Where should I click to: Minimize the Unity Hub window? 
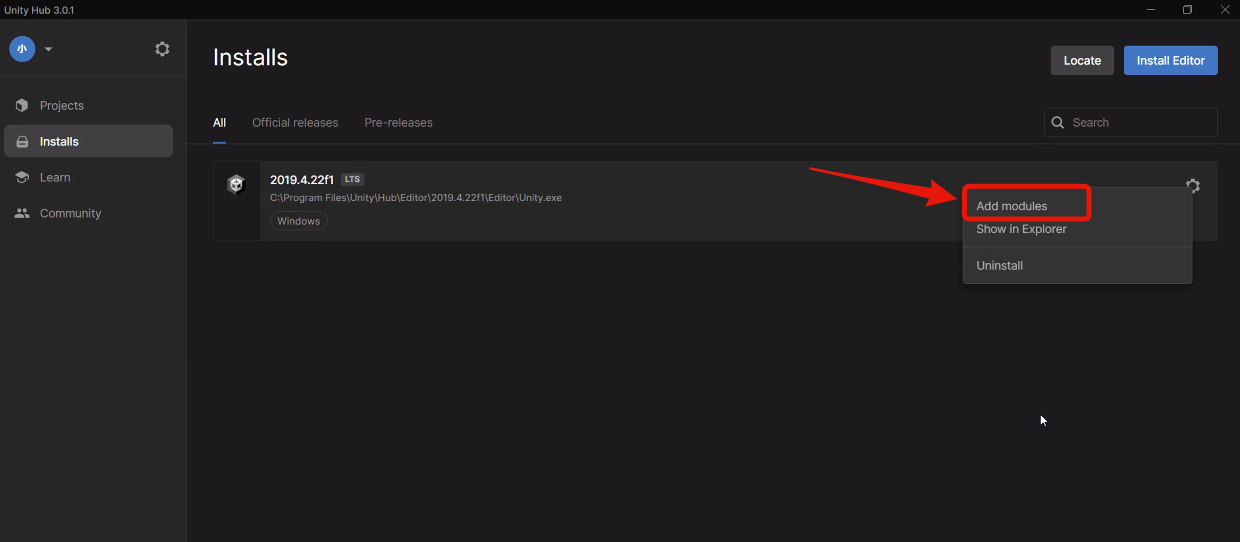tap(1152, 9)
